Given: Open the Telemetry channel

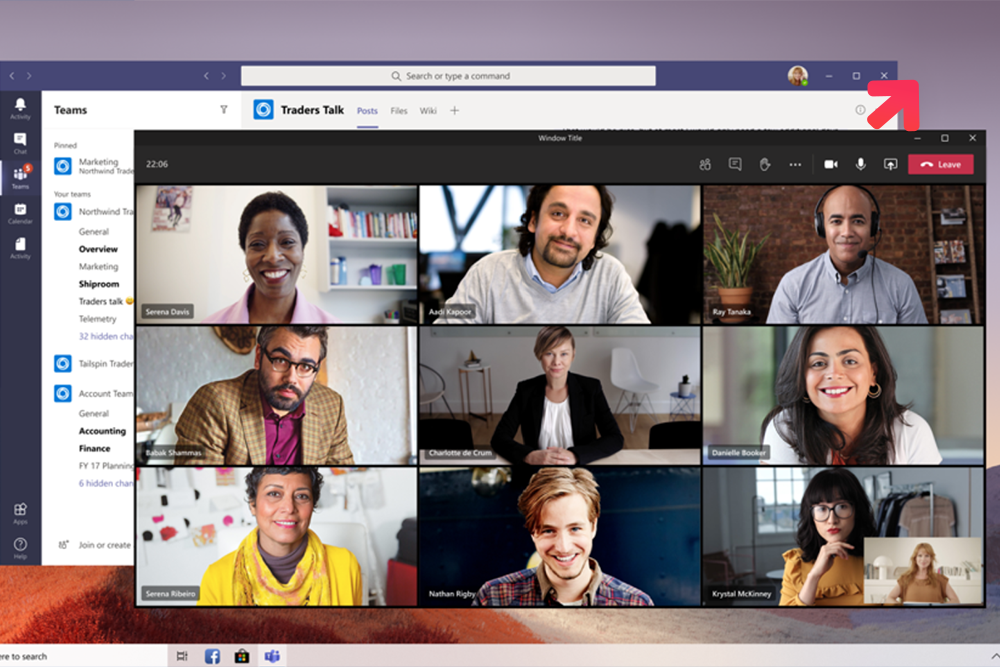Looking at the screenshot, I should [x=98, y=319].
